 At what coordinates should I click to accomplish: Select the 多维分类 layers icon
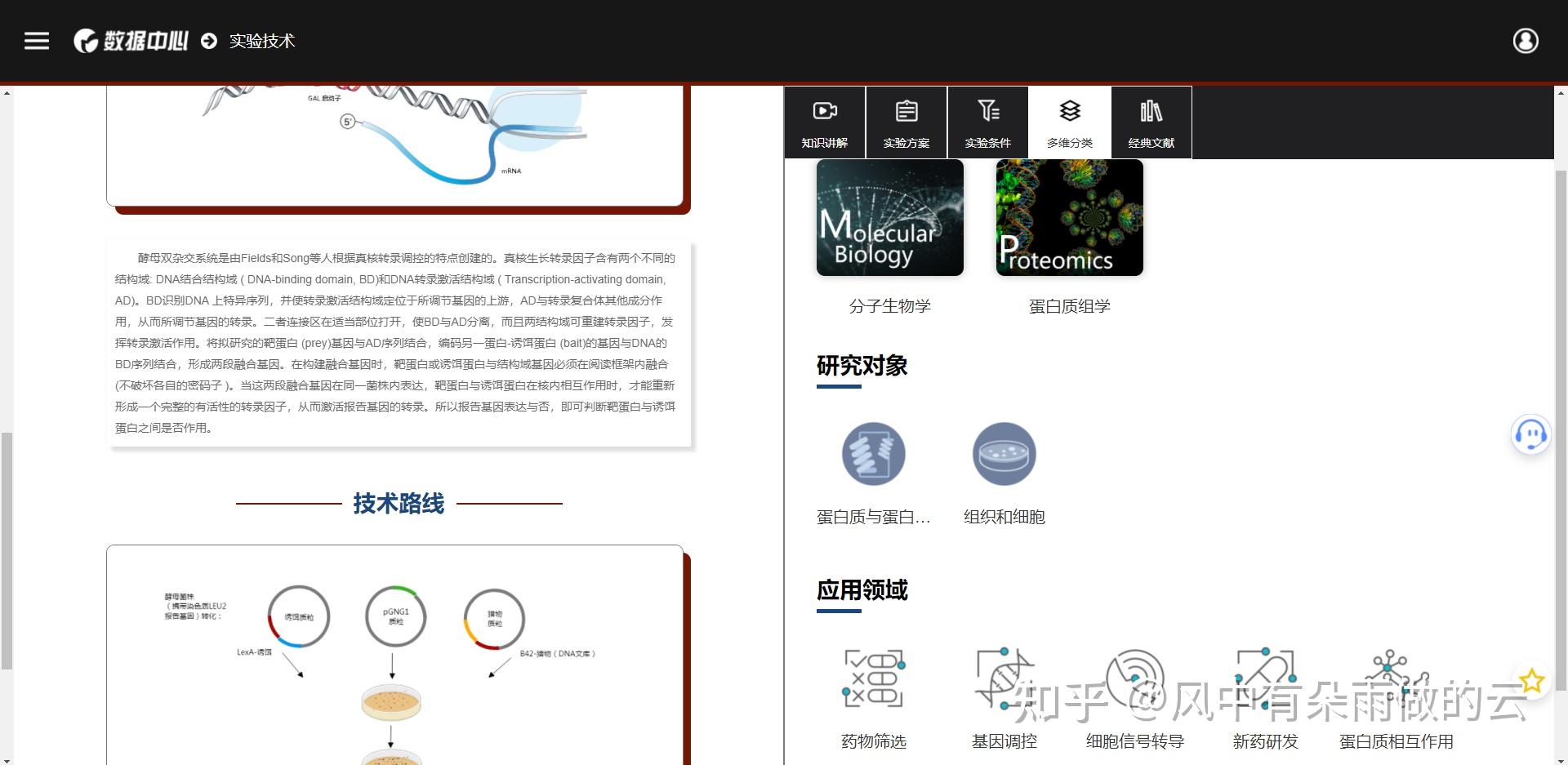(x=1068, y=122)
